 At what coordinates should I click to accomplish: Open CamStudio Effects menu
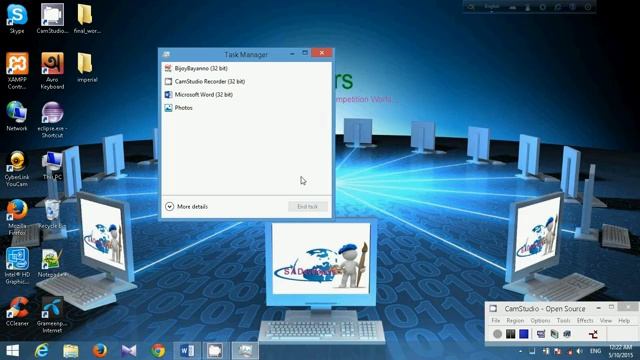coord(585,321)
